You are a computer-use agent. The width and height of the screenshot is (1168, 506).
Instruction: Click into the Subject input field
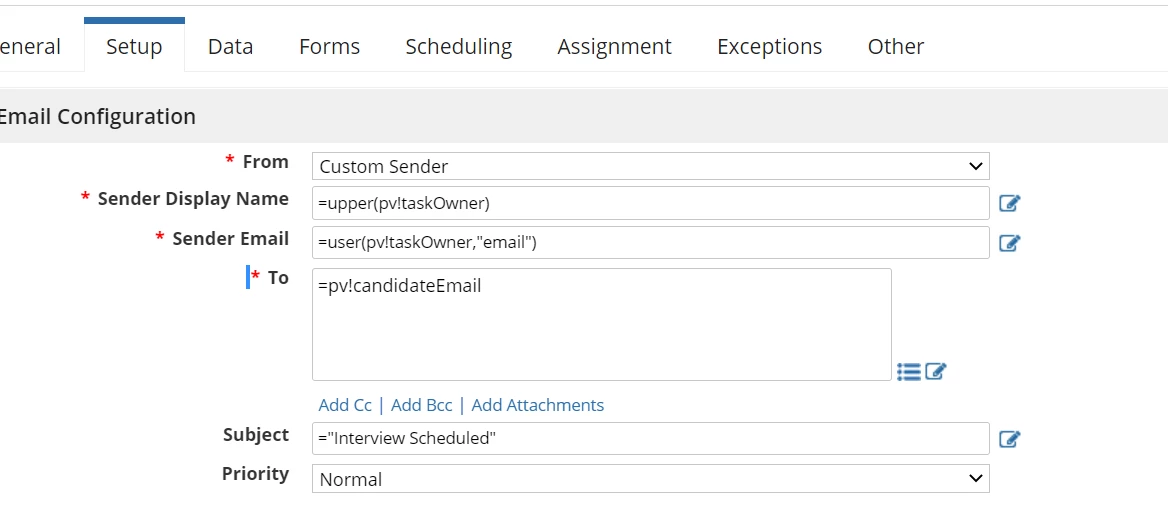[650, 438]
